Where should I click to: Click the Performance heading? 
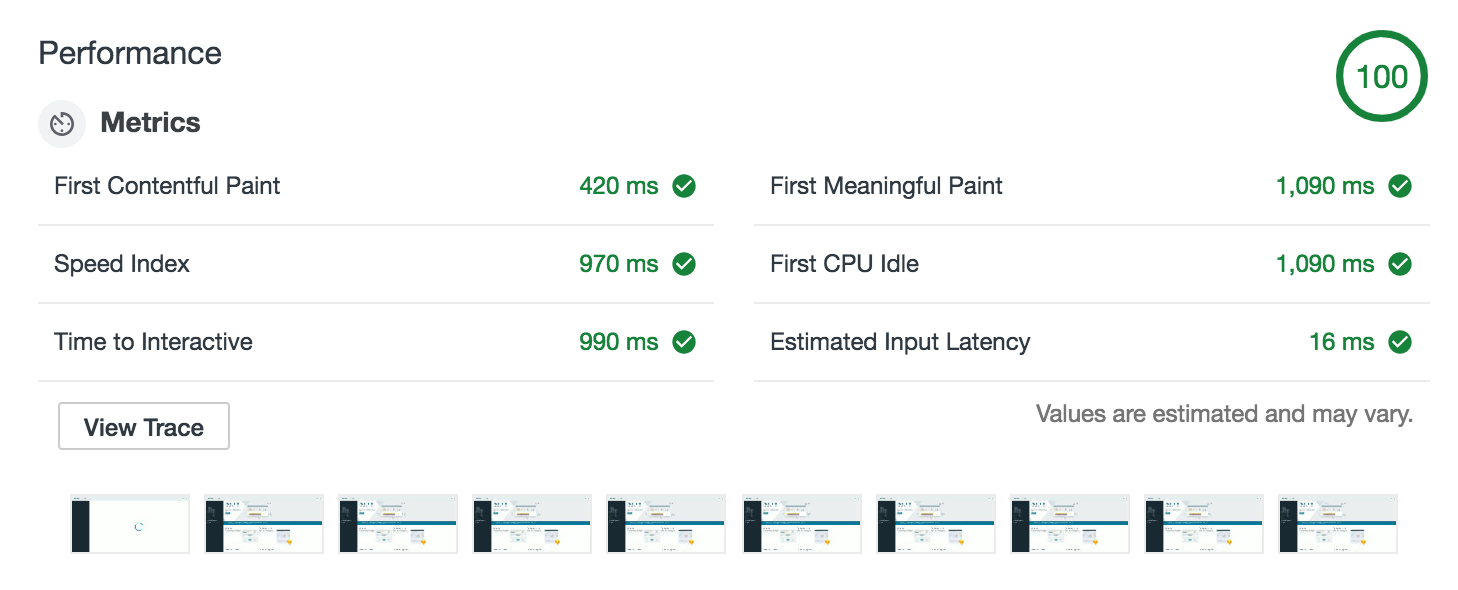click(129, 53)
